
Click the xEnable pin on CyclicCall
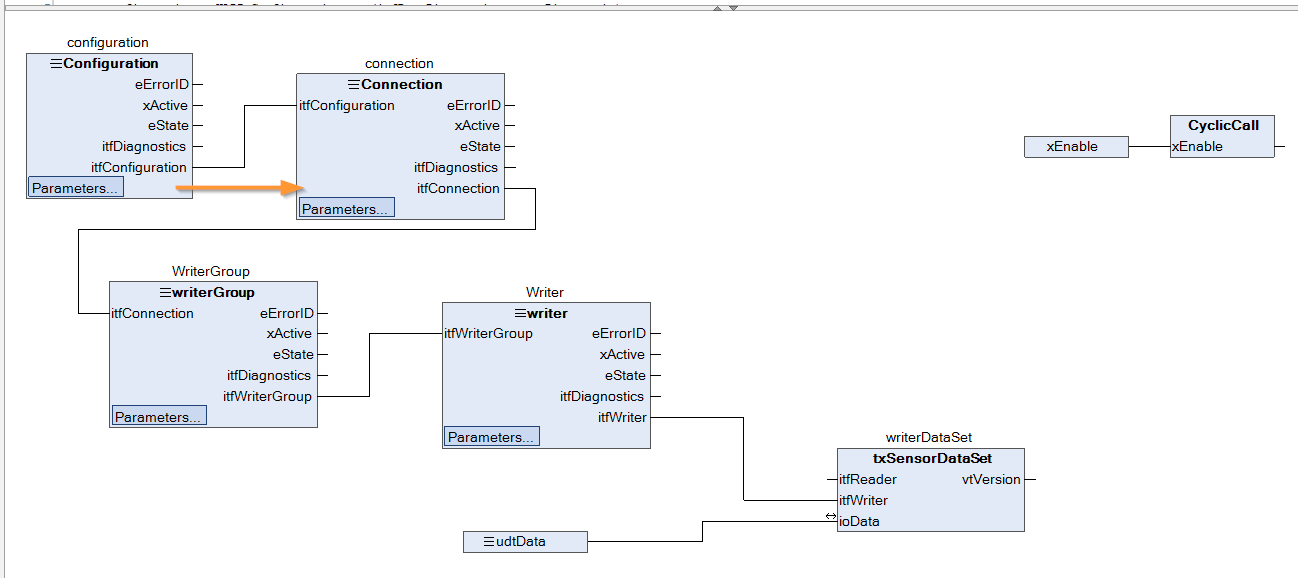1197,146
